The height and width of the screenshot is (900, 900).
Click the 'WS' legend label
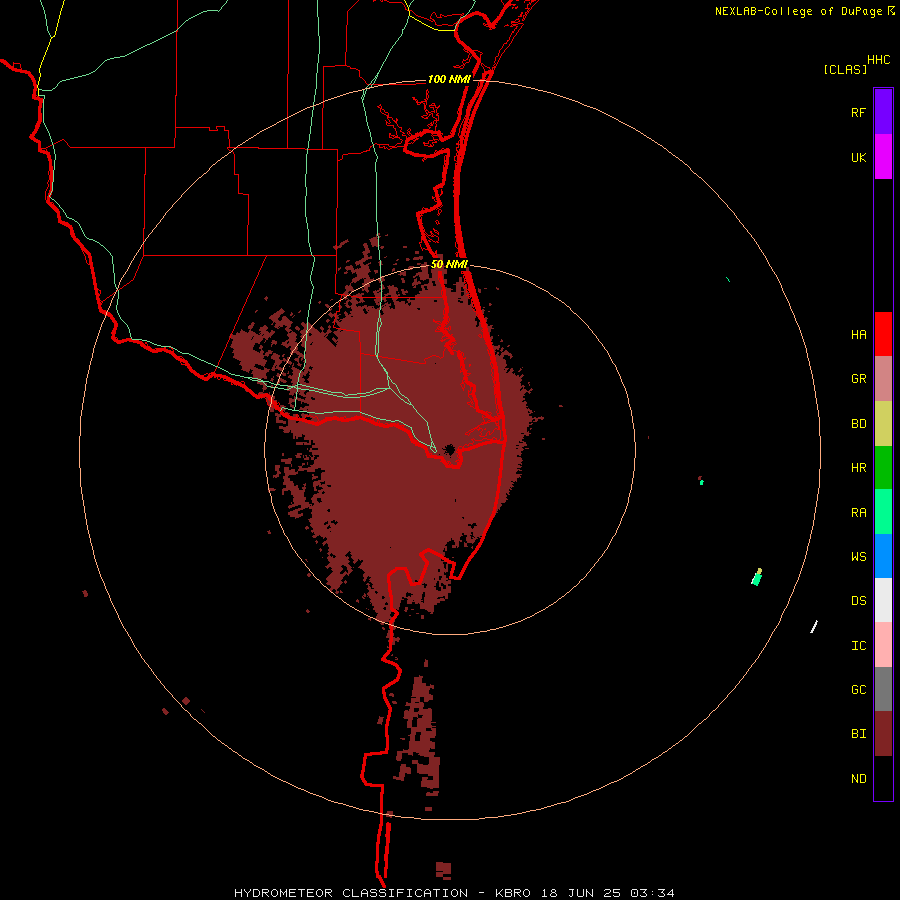pyautogui.click(x=858, y=556)
